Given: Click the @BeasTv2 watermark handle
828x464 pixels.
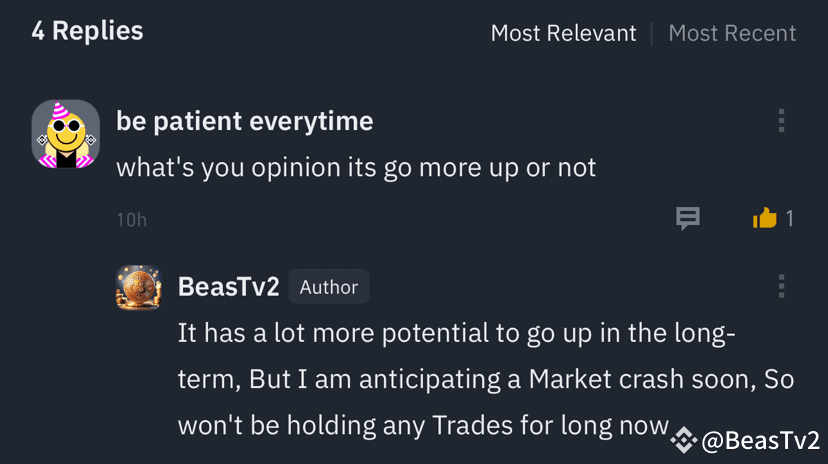Looking at the screenshot, I should click(760, 440).
